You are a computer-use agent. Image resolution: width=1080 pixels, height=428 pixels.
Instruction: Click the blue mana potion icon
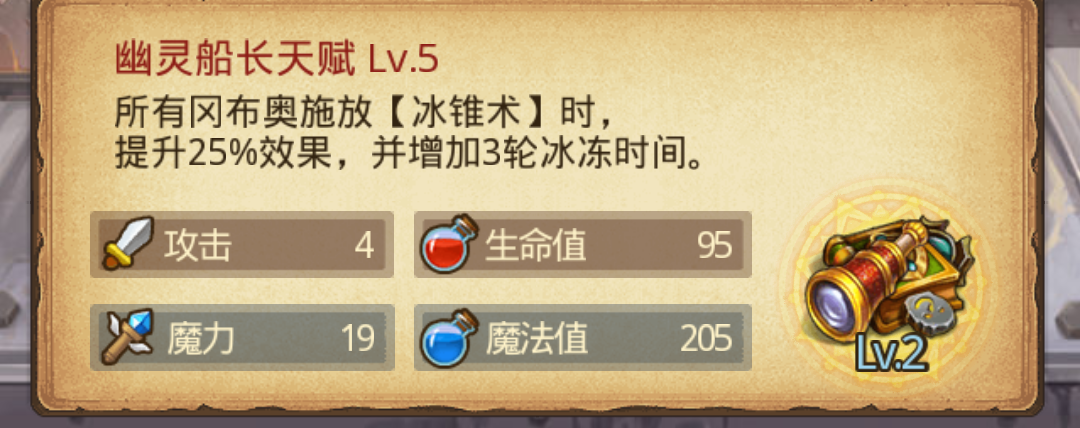click(x=449, y=338)
